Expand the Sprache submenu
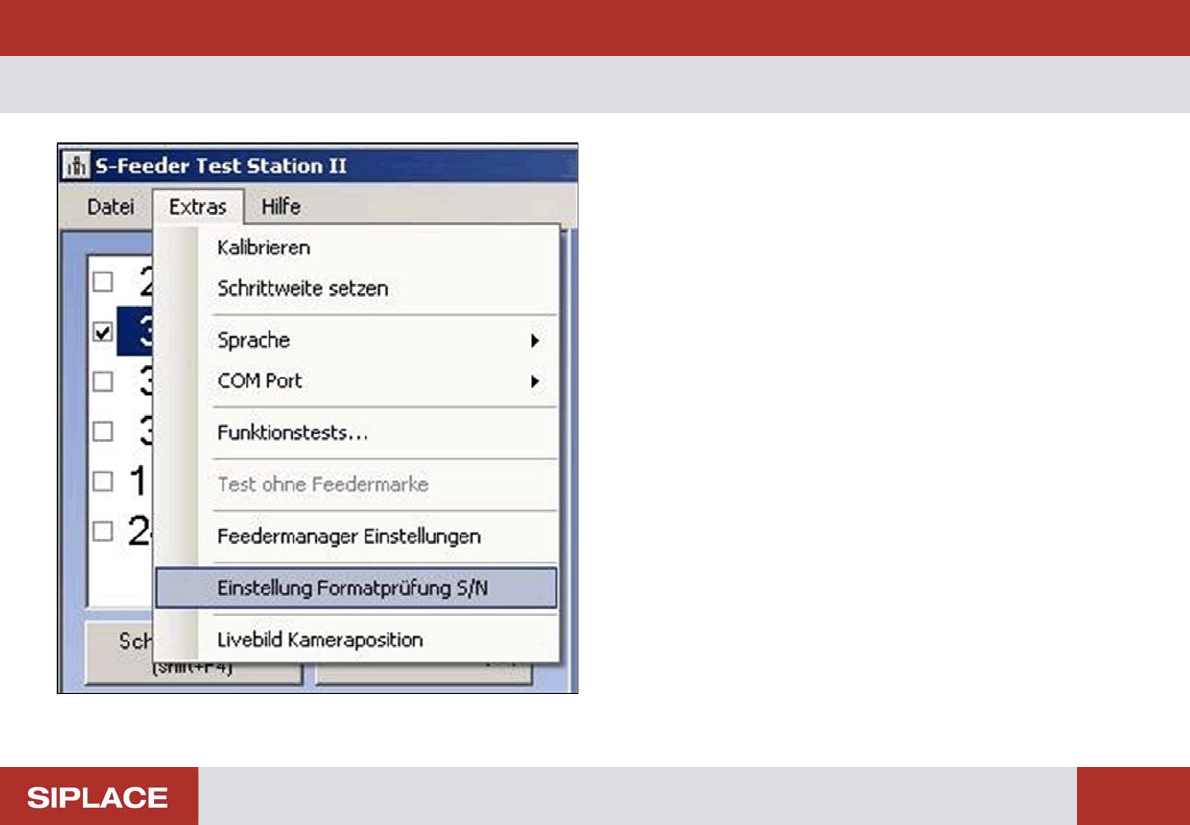 tap(357, 340)
